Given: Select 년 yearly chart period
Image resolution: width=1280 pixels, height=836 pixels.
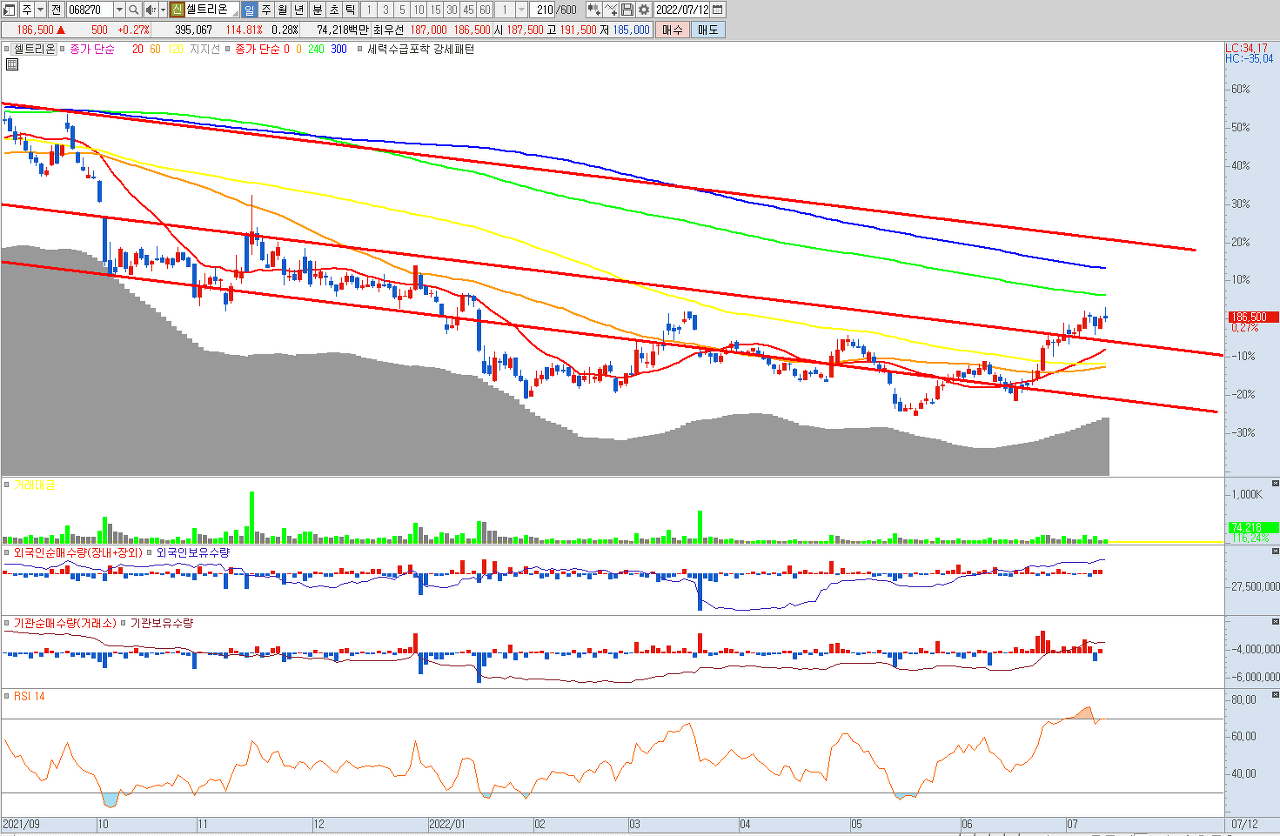Looking at the screenshot, I should click(x=298, y=10).
